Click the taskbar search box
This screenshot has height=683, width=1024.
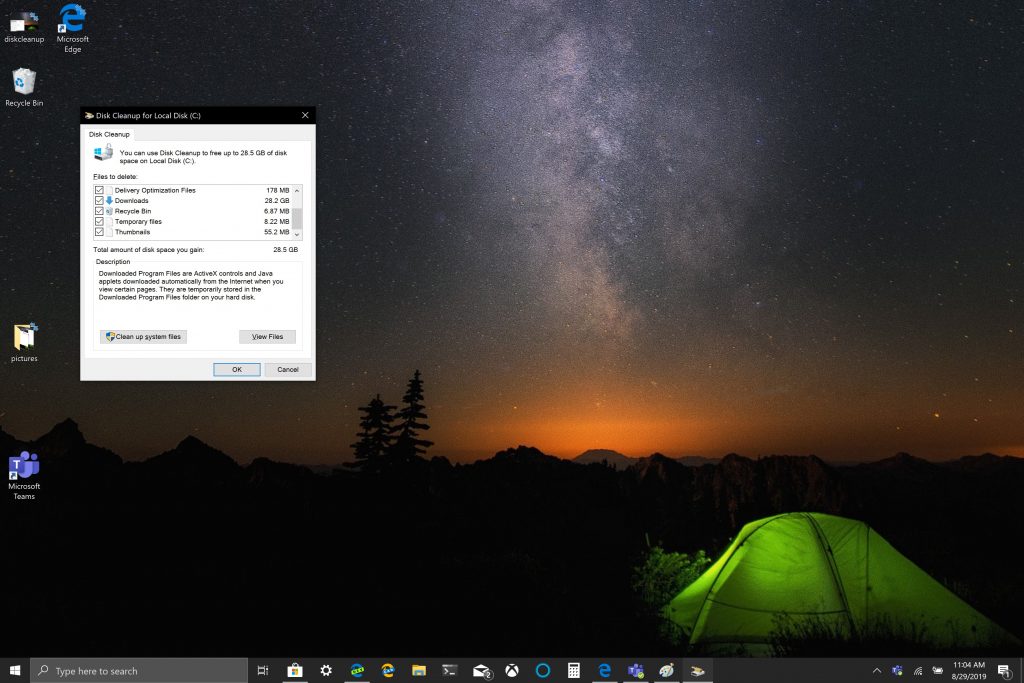click(138, 670)
